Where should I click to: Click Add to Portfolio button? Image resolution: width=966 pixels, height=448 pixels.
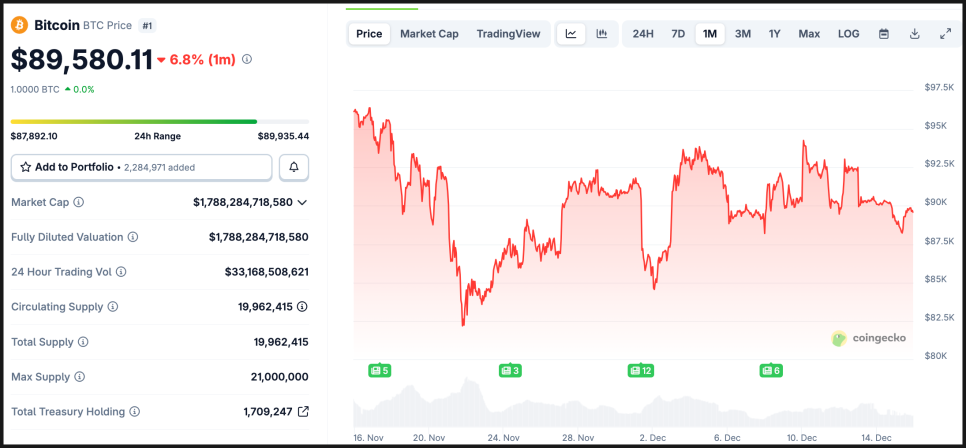point(141,167)
